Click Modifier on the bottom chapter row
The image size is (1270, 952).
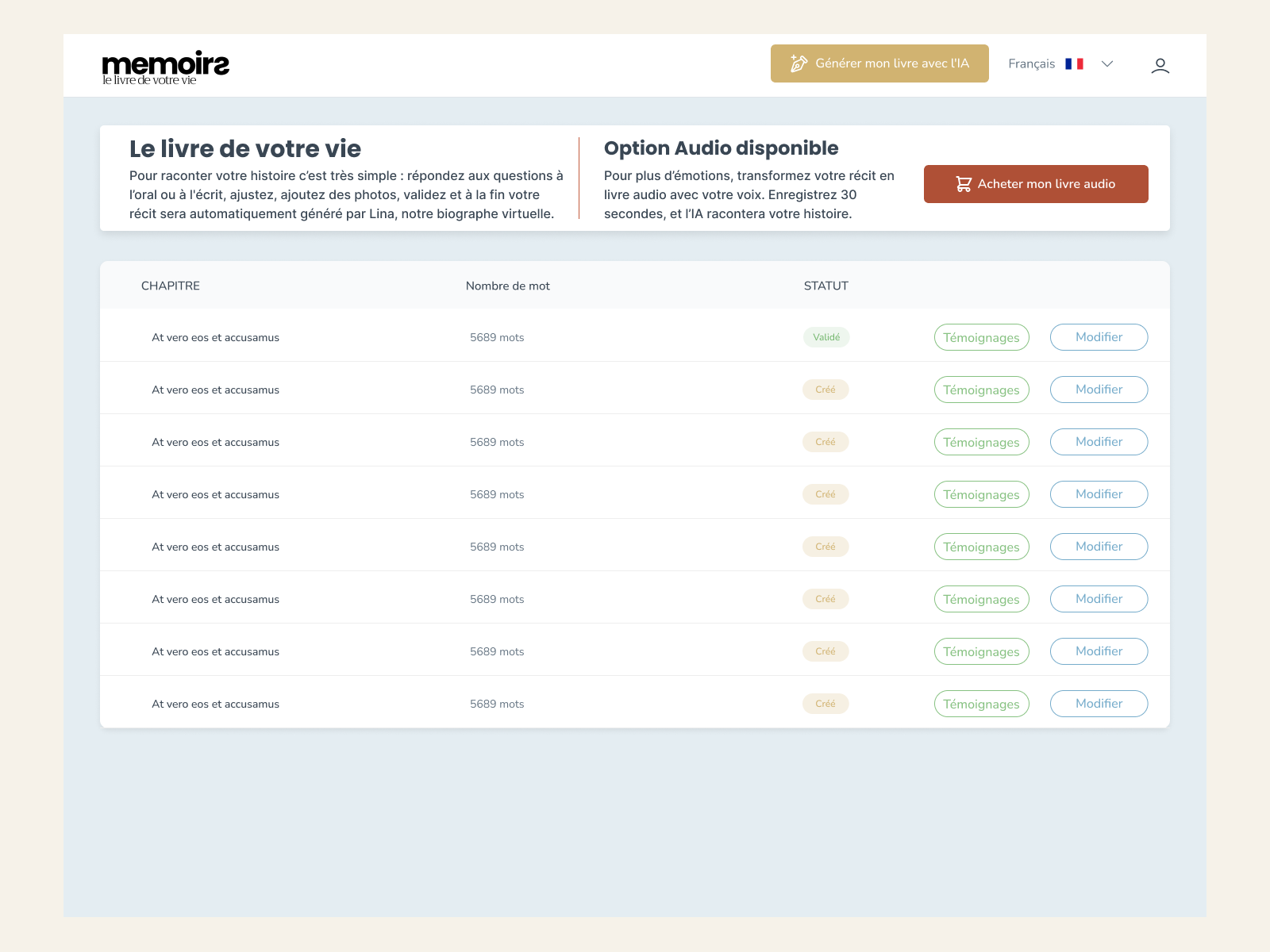(x=1099, y=703)
